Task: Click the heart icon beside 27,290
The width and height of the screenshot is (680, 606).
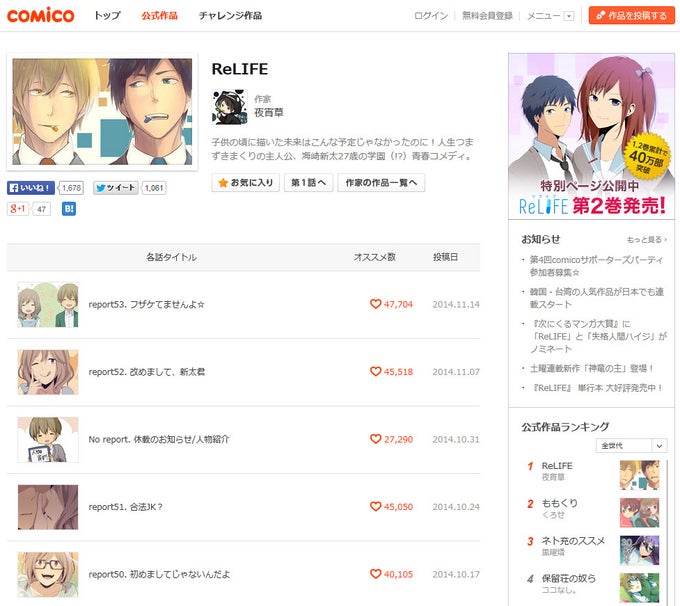Action: click(x=375, y=439)
